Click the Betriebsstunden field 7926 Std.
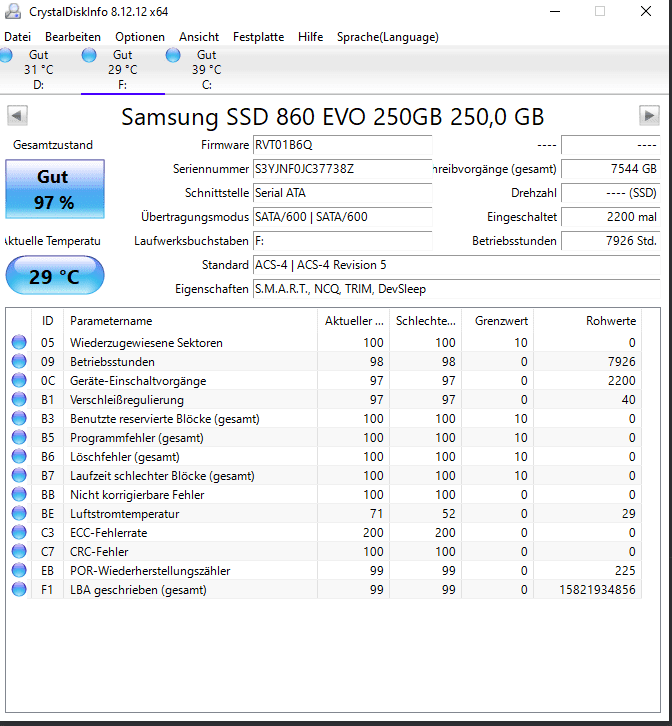The width and height of the screenshot is (672, 726). 610,241
